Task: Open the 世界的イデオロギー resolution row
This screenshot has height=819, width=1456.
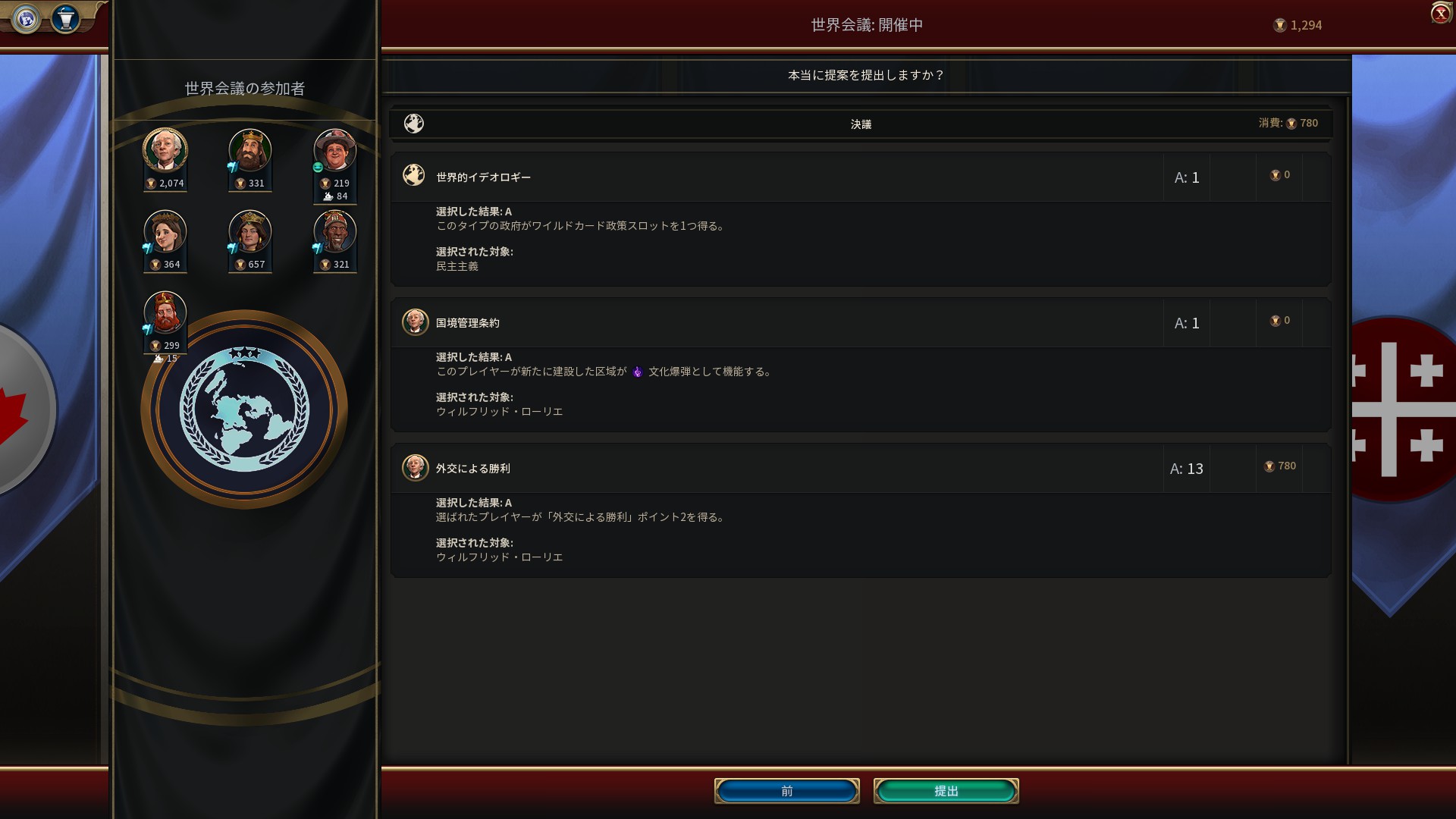Action: click(861, 177)
